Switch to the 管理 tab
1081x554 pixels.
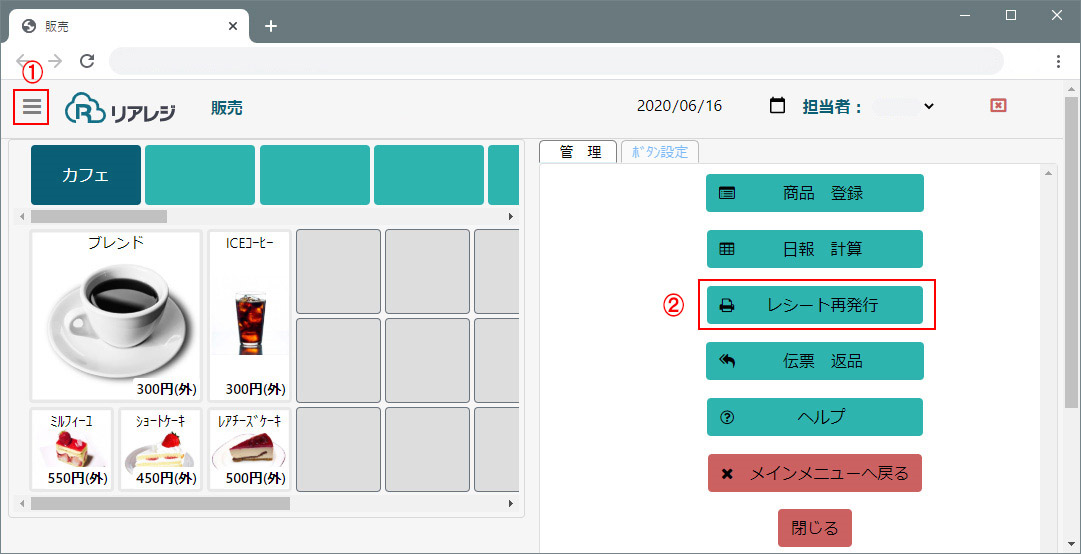pyautogui.click(x=580, y=152)
